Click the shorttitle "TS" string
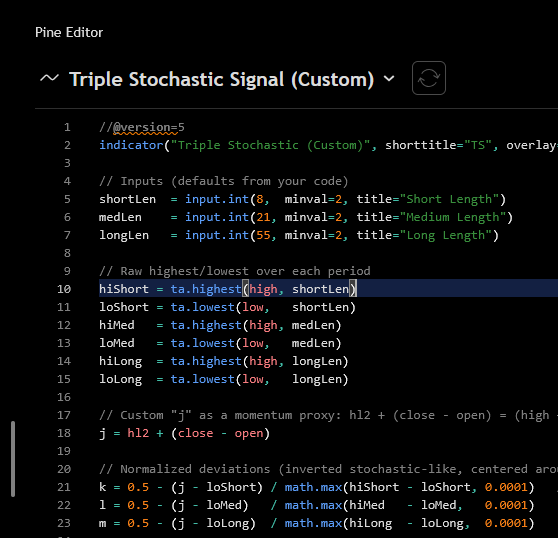The height and width of the screenshot is (538, 558). tap(478, 145)
